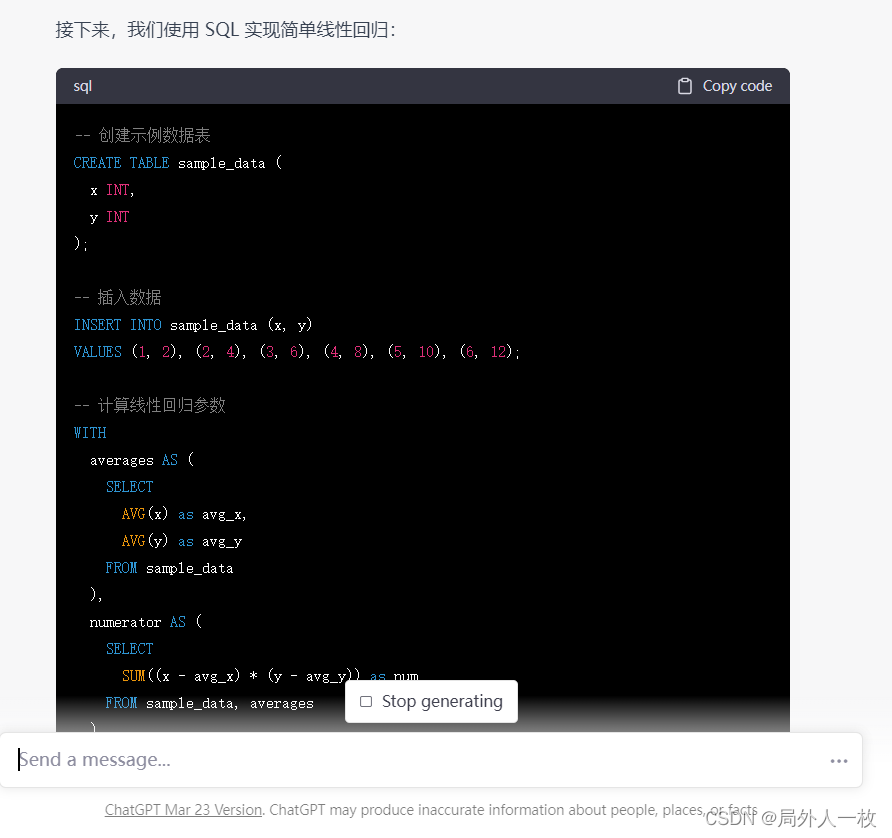
Task: Click the heading 接下来，我们使用 SQL 实现简单线性回归
Action: (225, 30)
